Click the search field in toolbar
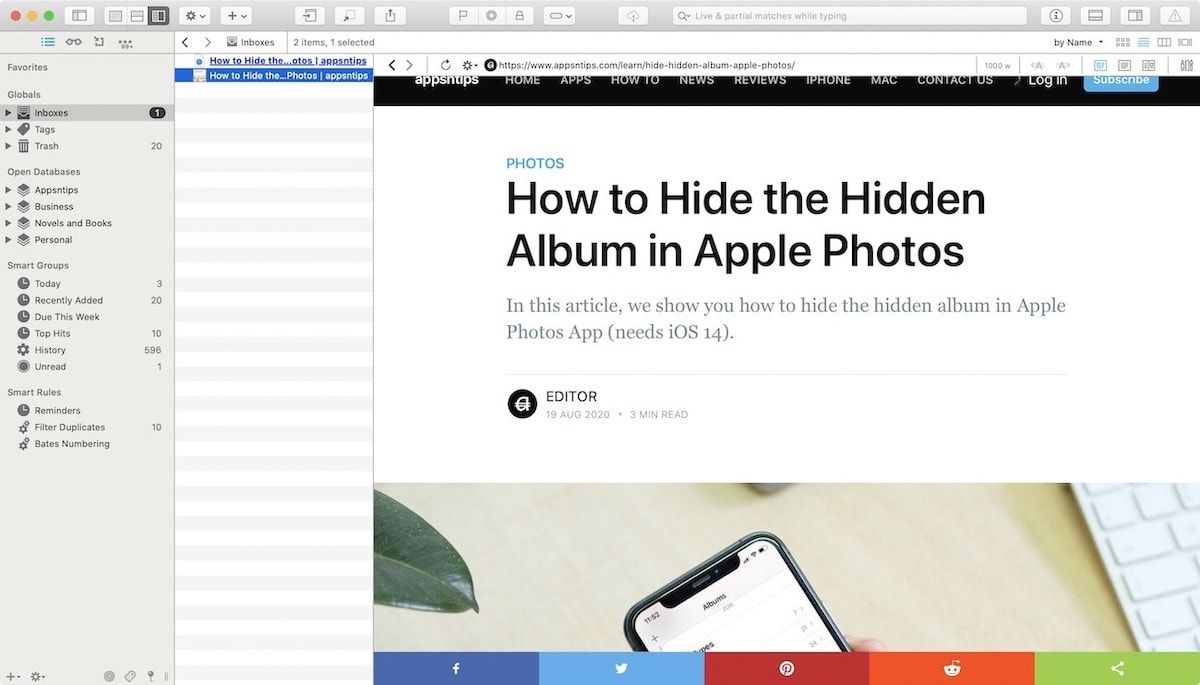 pyautogui.click(x=850, y=16)
